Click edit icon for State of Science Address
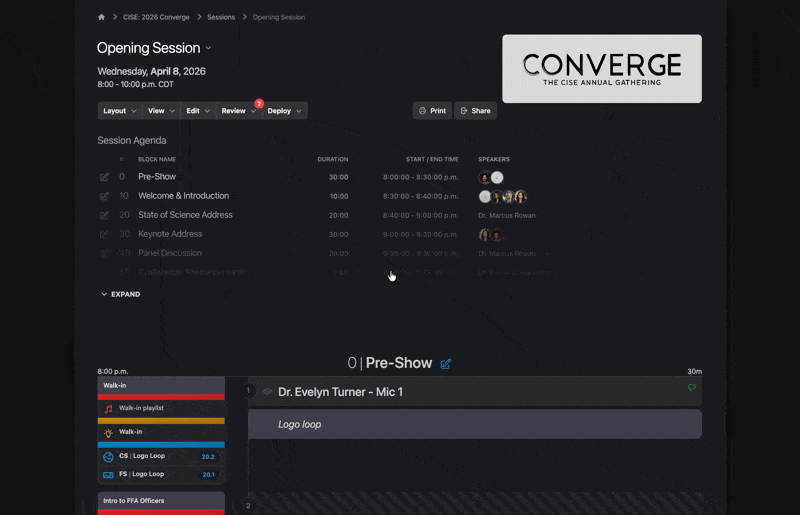Viewport: 800px width, 515px height. click(x=104, y=215)
